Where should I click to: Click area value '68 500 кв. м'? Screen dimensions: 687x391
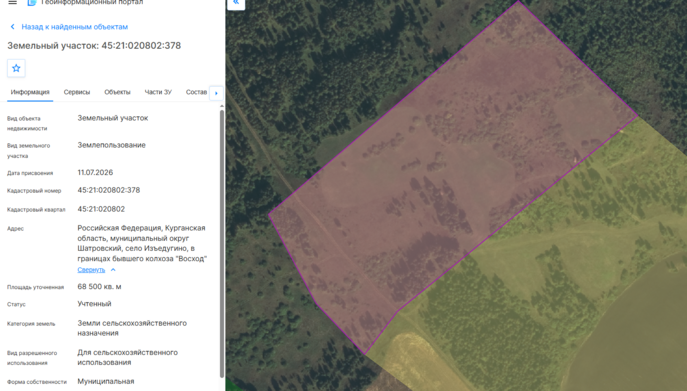click(x=99, y=287)
